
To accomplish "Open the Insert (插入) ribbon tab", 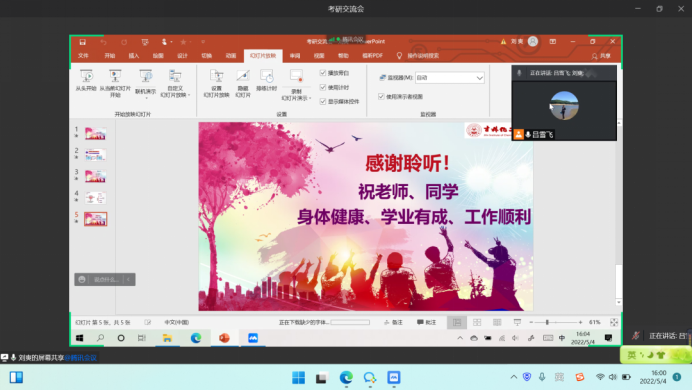I will (133, 56).
